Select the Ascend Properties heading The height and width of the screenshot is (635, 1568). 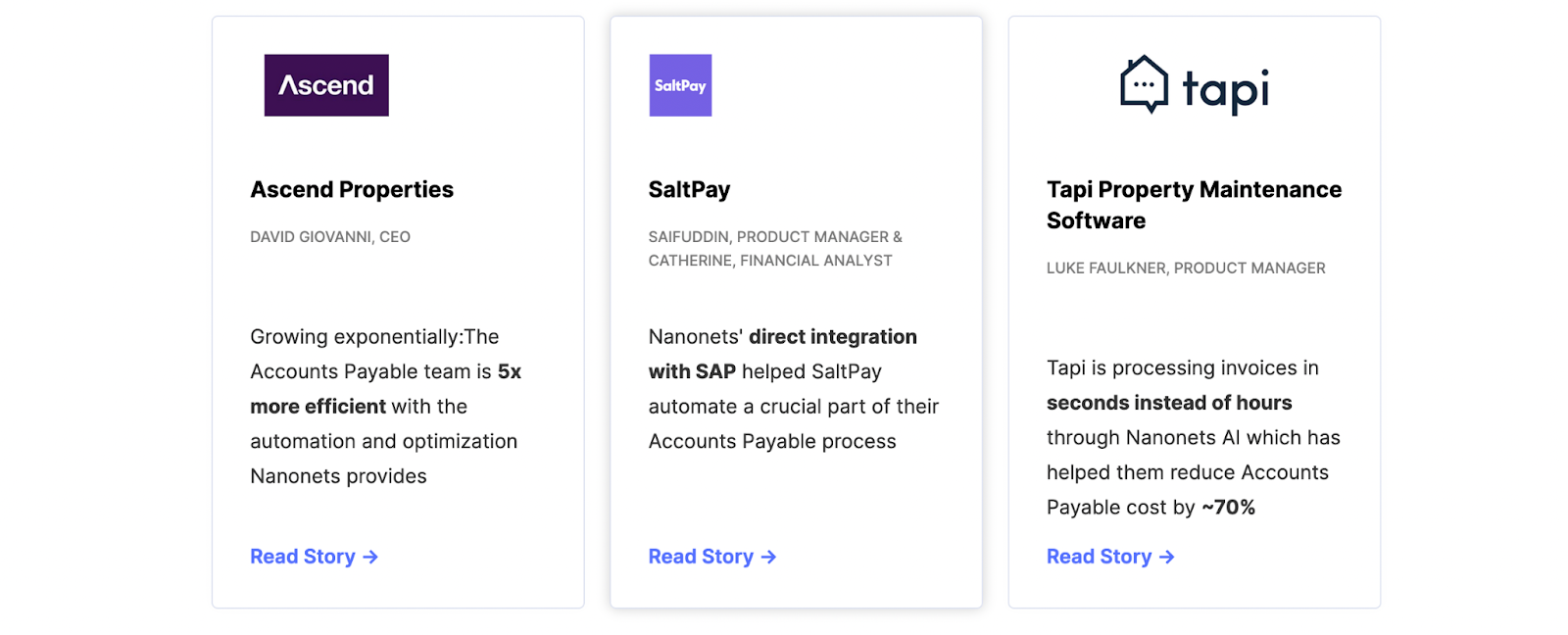tap(352, 189)
